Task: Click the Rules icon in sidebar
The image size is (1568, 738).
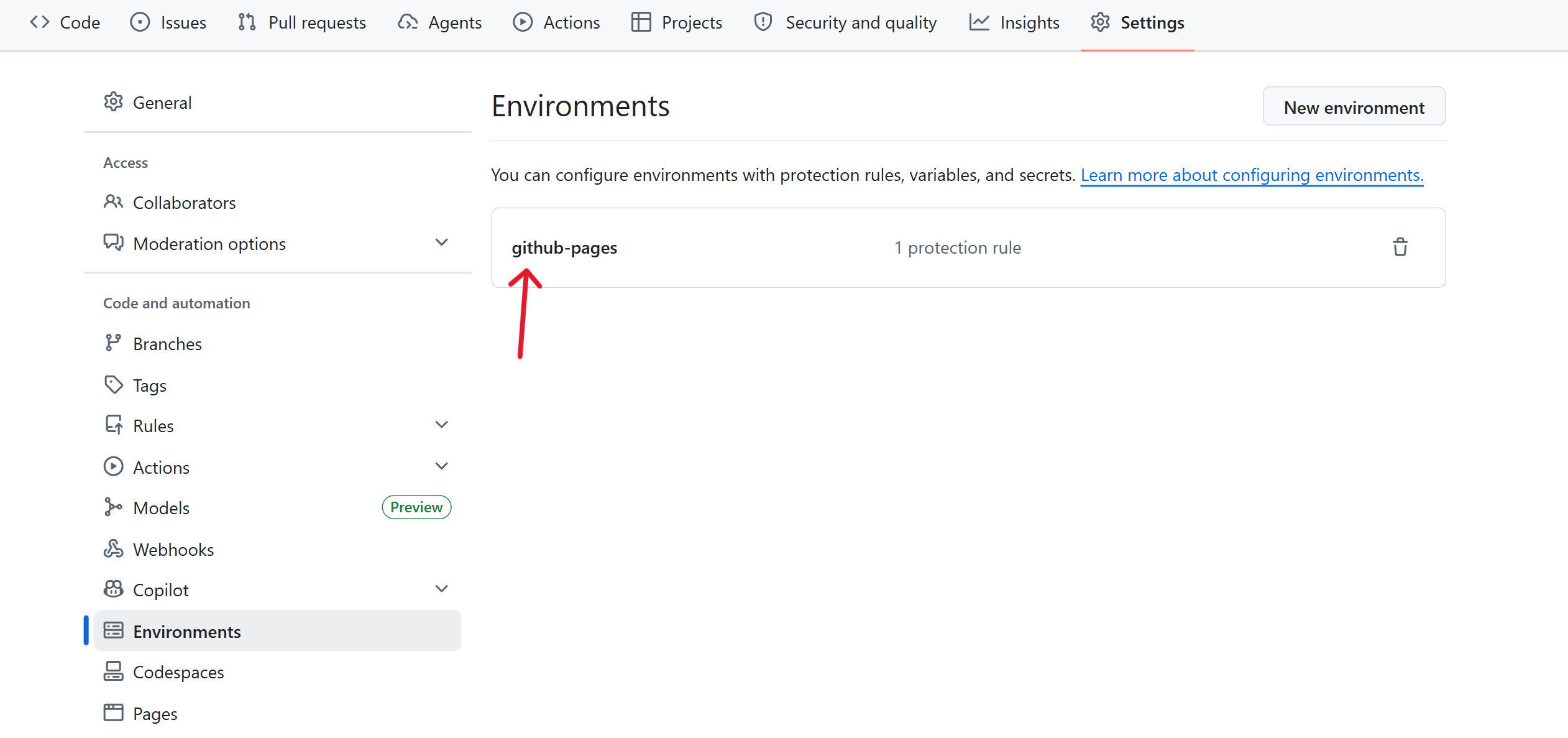Action: 113,425
